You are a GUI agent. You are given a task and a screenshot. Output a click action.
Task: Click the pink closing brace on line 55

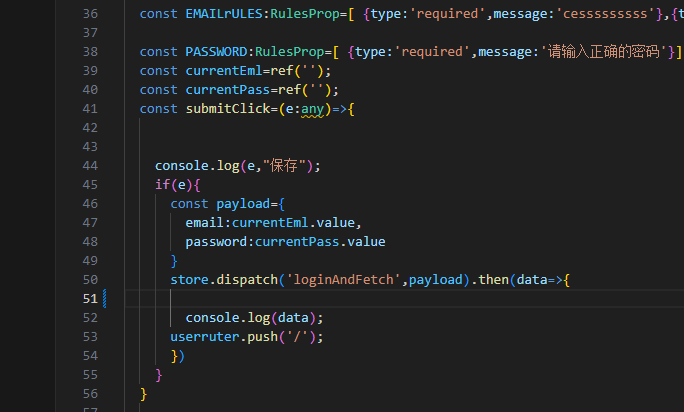coord(159,375)
